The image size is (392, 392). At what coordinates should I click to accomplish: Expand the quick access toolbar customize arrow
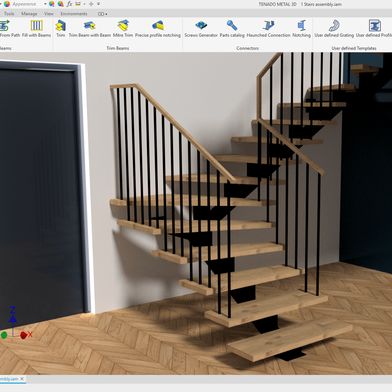pos(98,4)
